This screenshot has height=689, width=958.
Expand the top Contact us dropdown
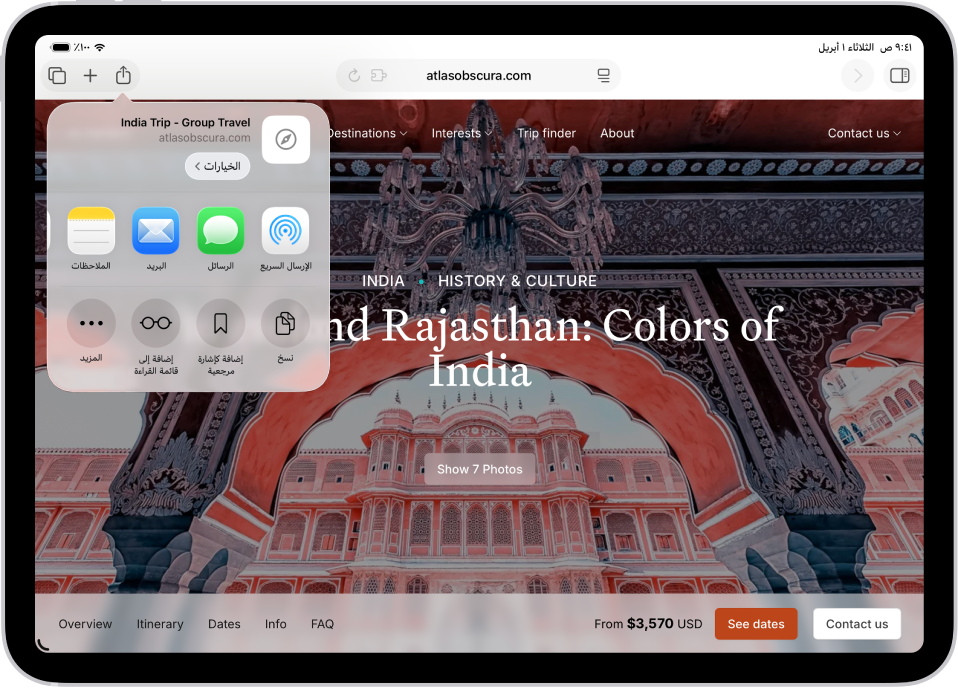click(x=864, y=133)
